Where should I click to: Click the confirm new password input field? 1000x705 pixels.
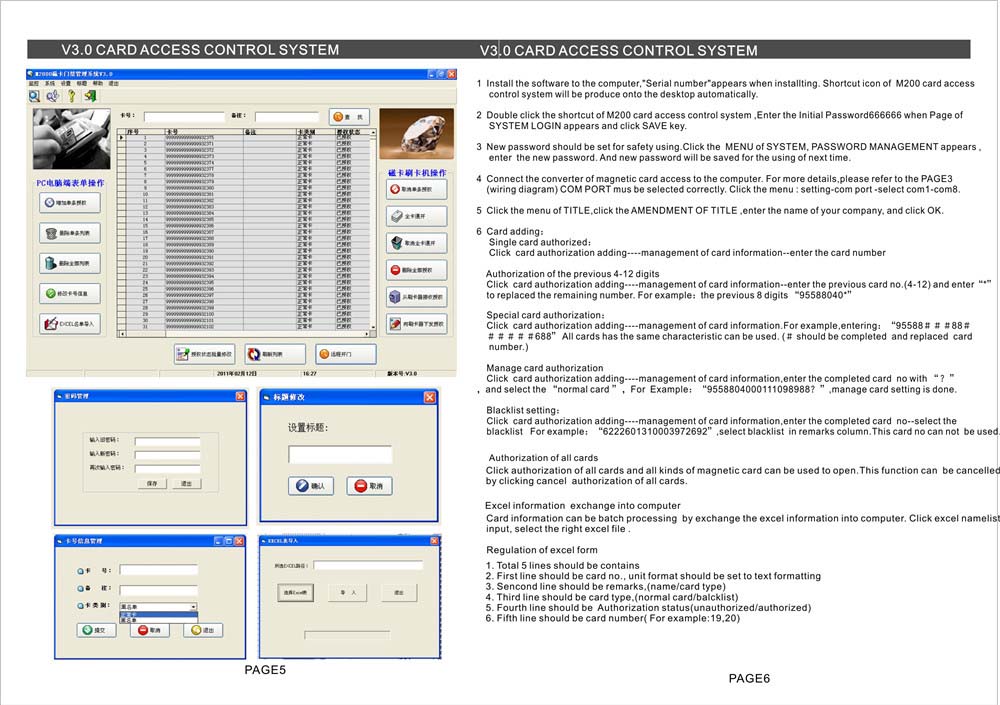167,469
